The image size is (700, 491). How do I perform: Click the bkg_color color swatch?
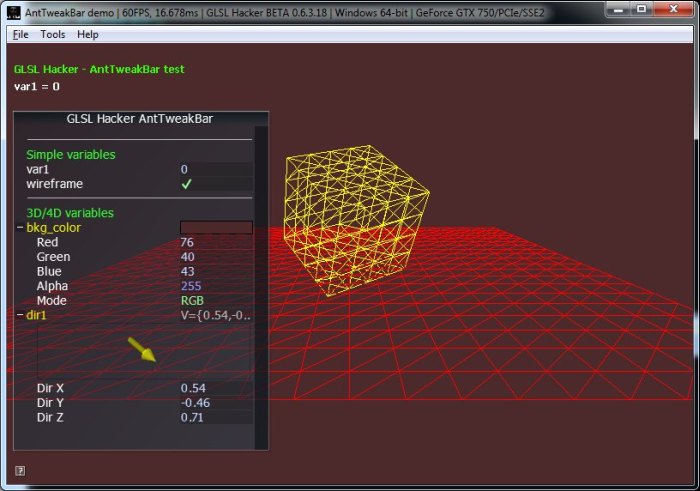(x=216, y=227)
